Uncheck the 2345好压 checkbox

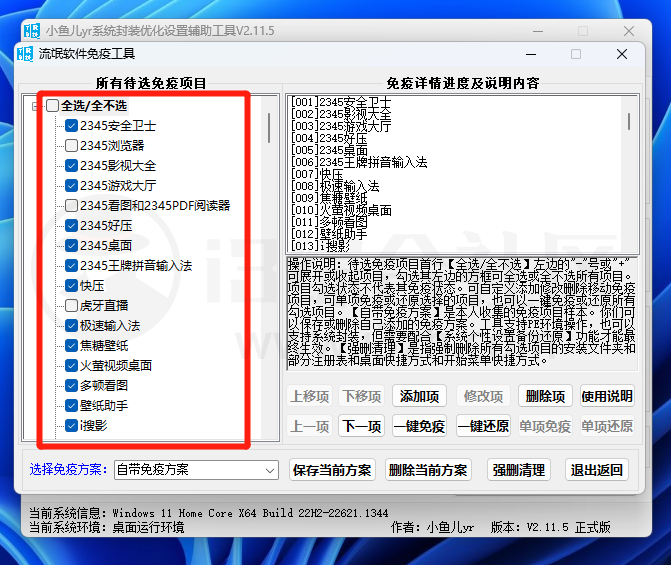[71, 226]
